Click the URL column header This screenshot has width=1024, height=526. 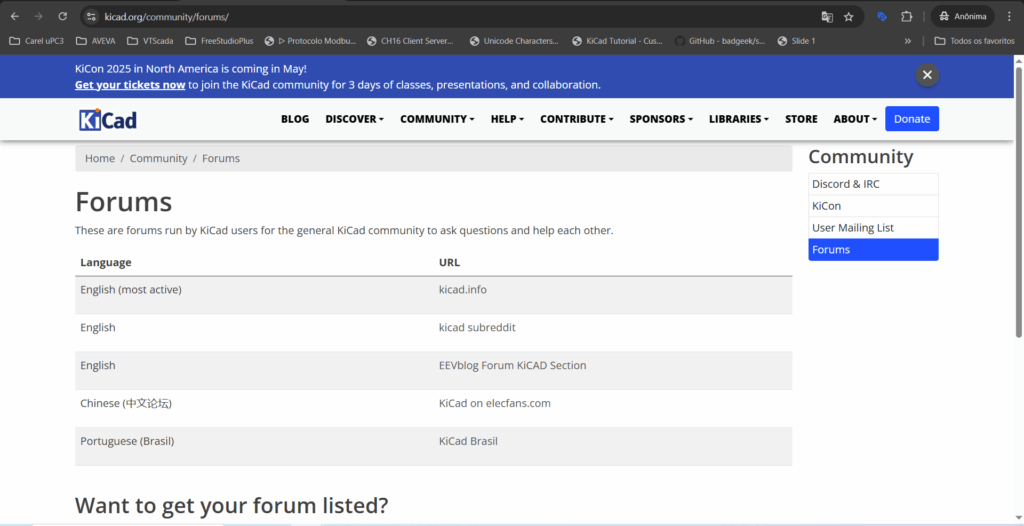[x=449, y=262]
